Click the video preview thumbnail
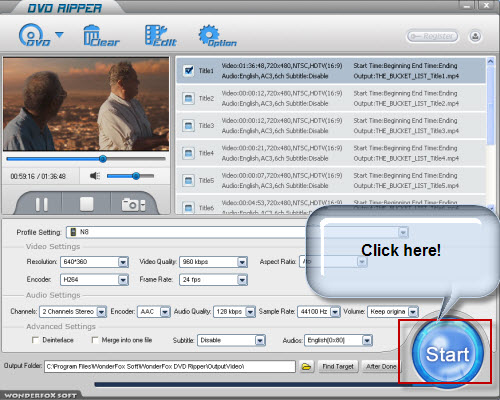The height and width of the screenshot is (400, 500). (86, 104)
